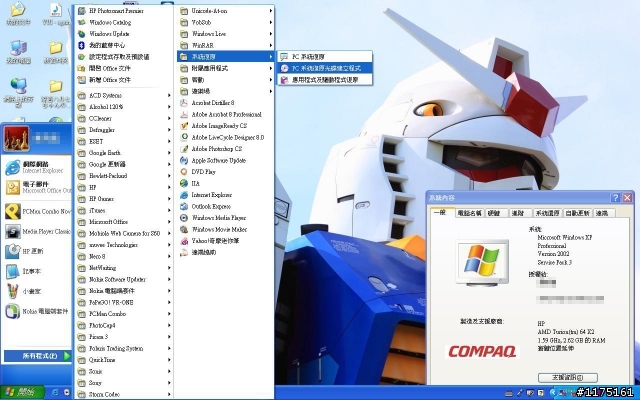Screen dimensions: 640x400
Task: Open the muvee Technologies group
Action: (x=124, y=245)
